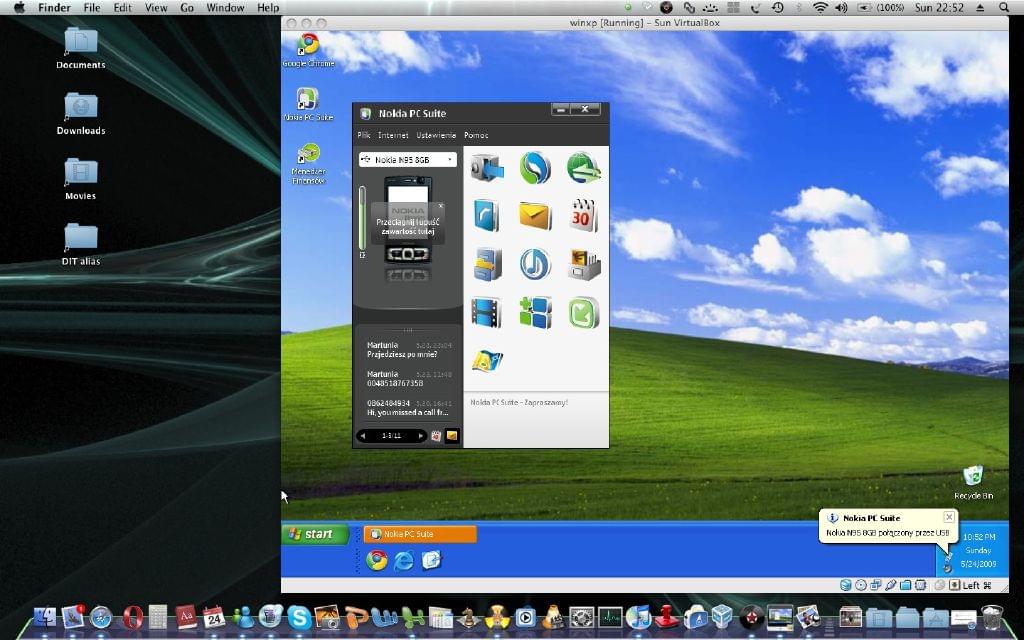Click the Show Desktop Quick Launch icon
The height and width of the screenshot is (640, 1024).
point(431,560)
